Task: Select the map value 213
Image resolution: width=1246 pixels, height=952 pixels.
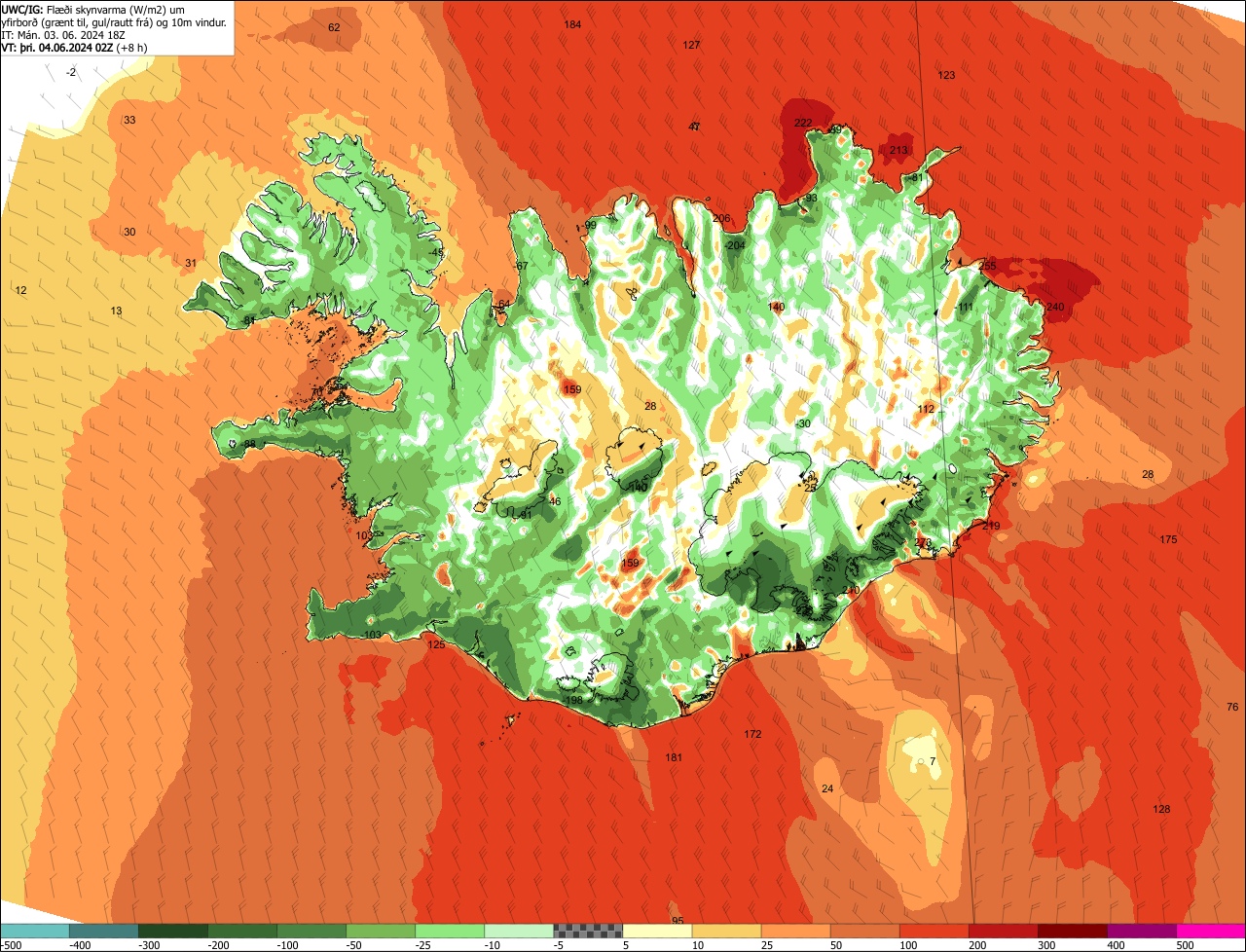Action: 898,150
